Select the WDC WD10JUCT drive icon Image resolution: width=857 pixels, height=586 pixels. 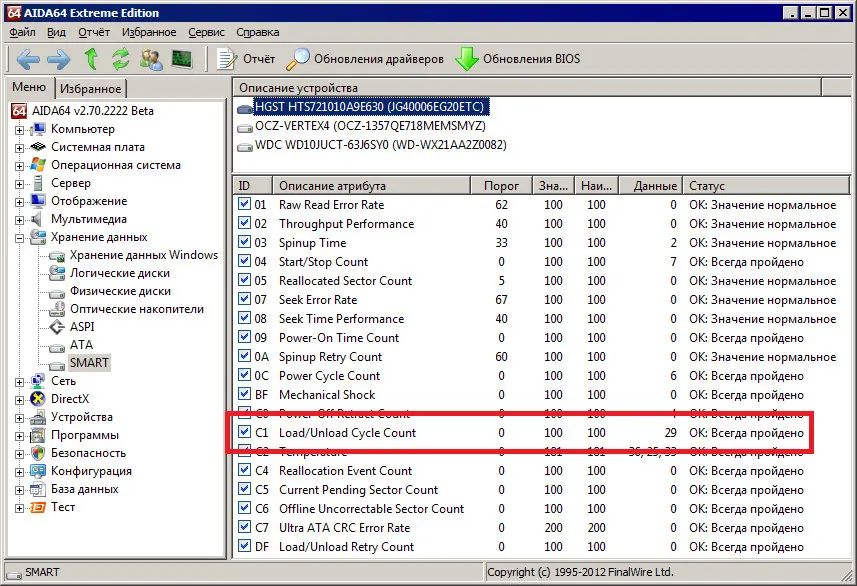pos(244,147)
